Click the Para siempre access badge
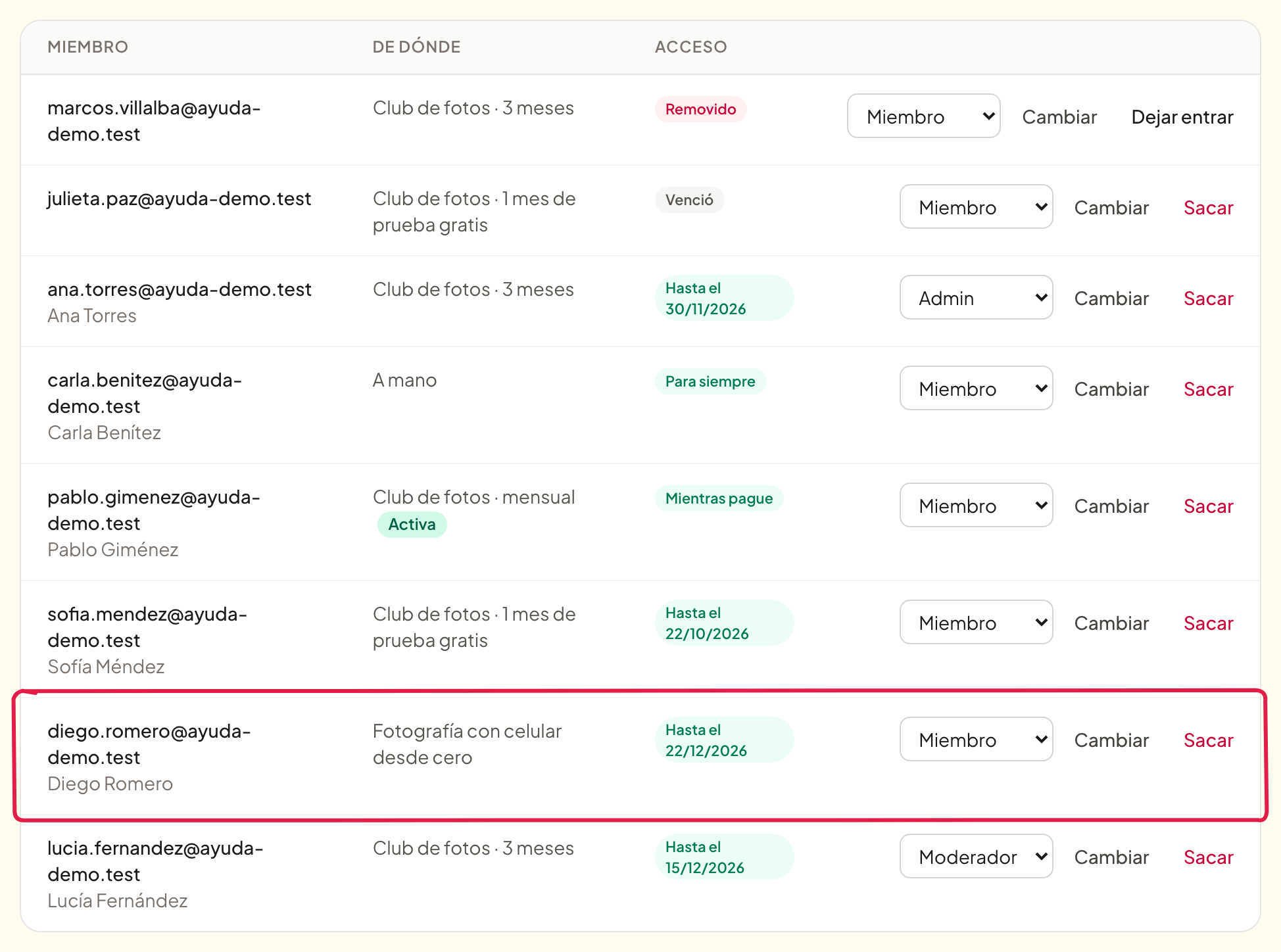This screenshot has height=952, width=1281. (x=710, y=381)
